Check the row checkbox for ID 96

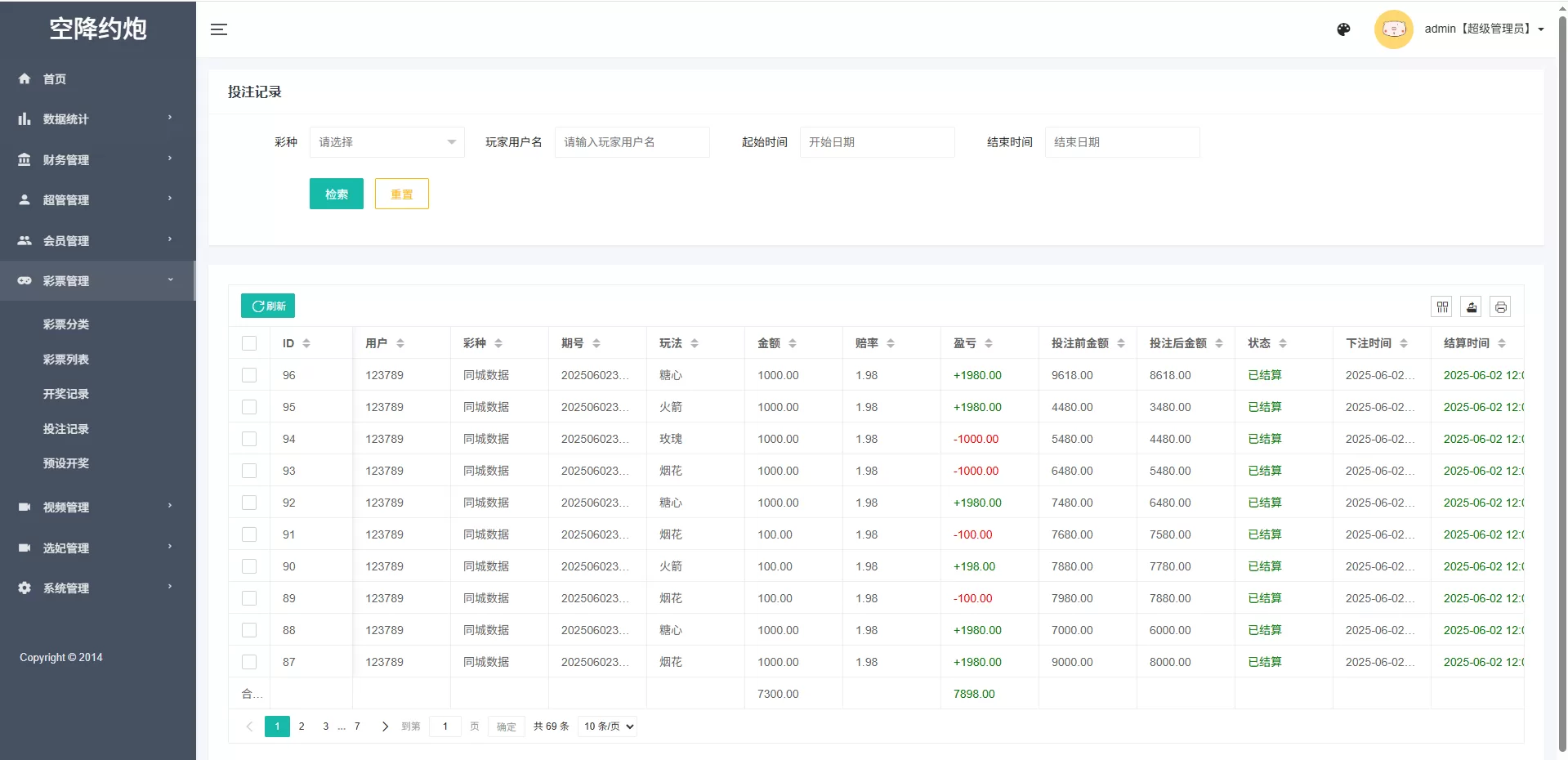pos(249,375)
